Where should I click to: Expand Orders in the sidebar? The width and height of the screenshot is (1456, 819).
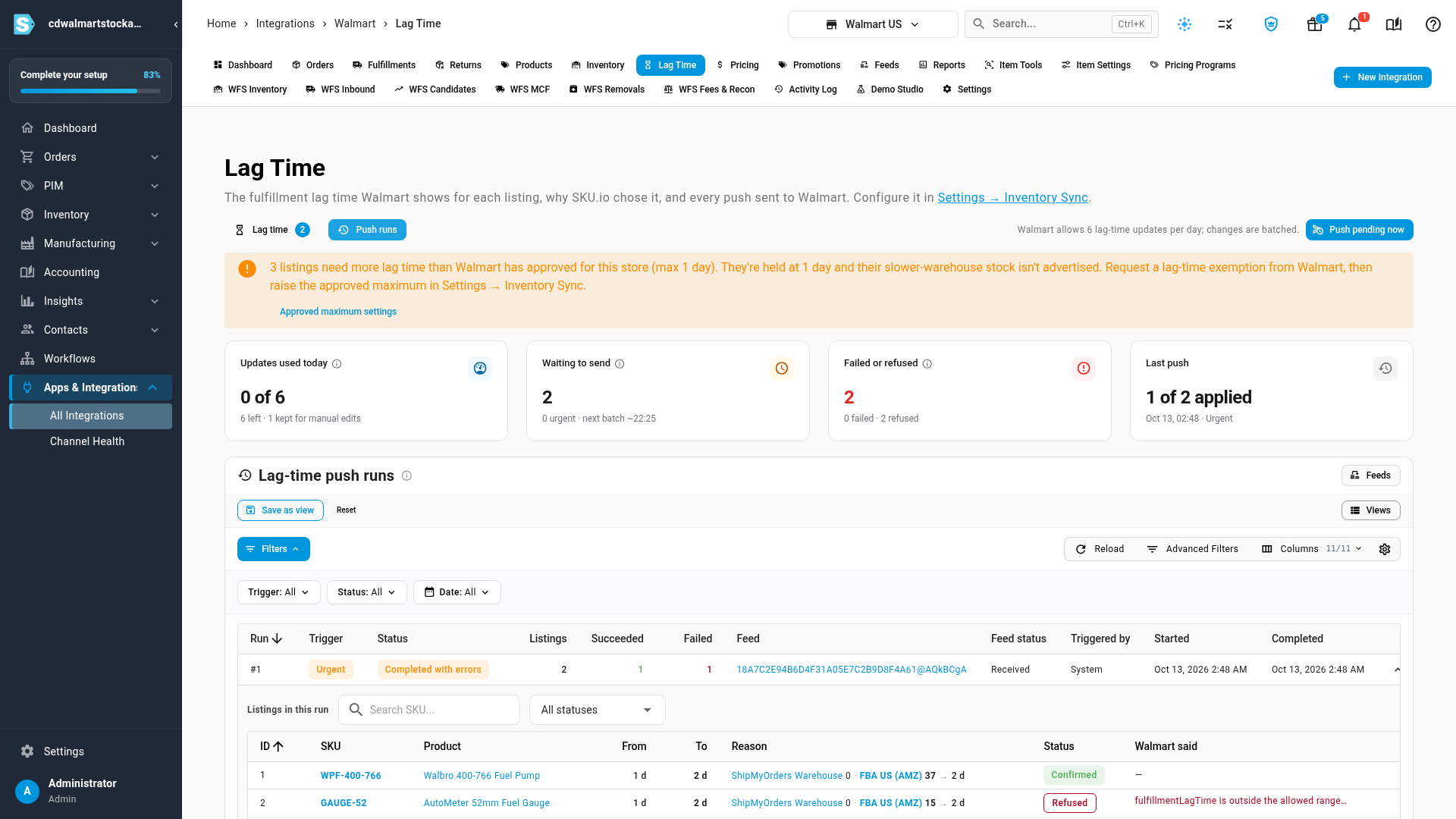pos(90,157)
